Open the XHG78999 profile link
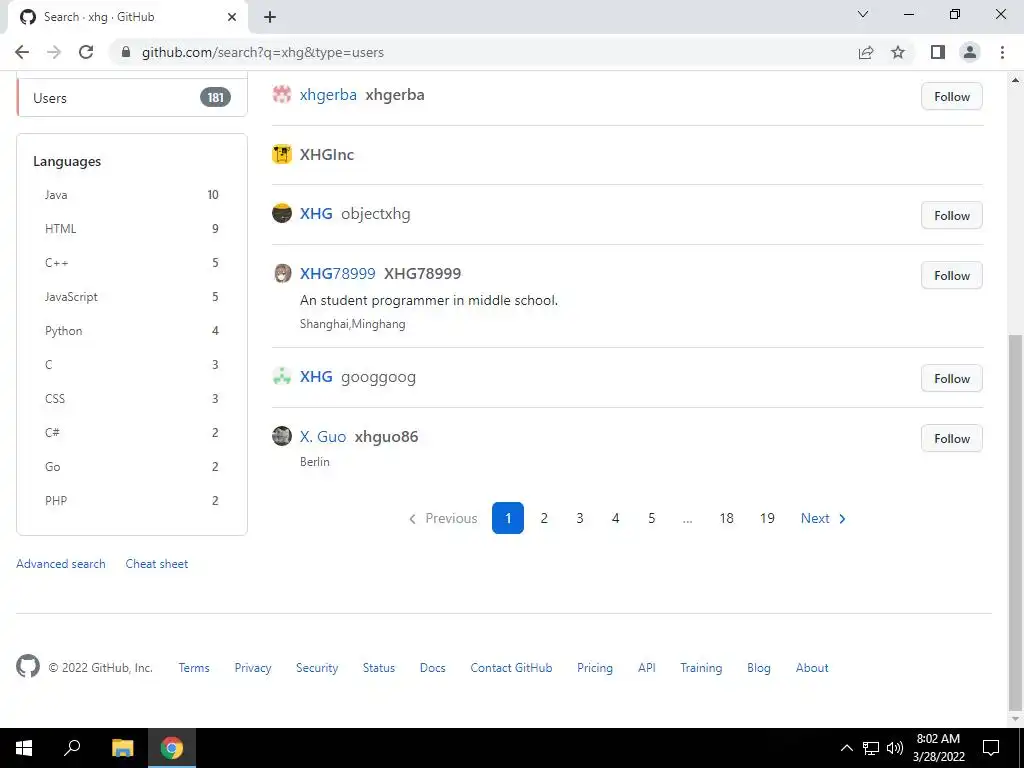Viewport: 1024px width, 768px height. pos(338,273)
